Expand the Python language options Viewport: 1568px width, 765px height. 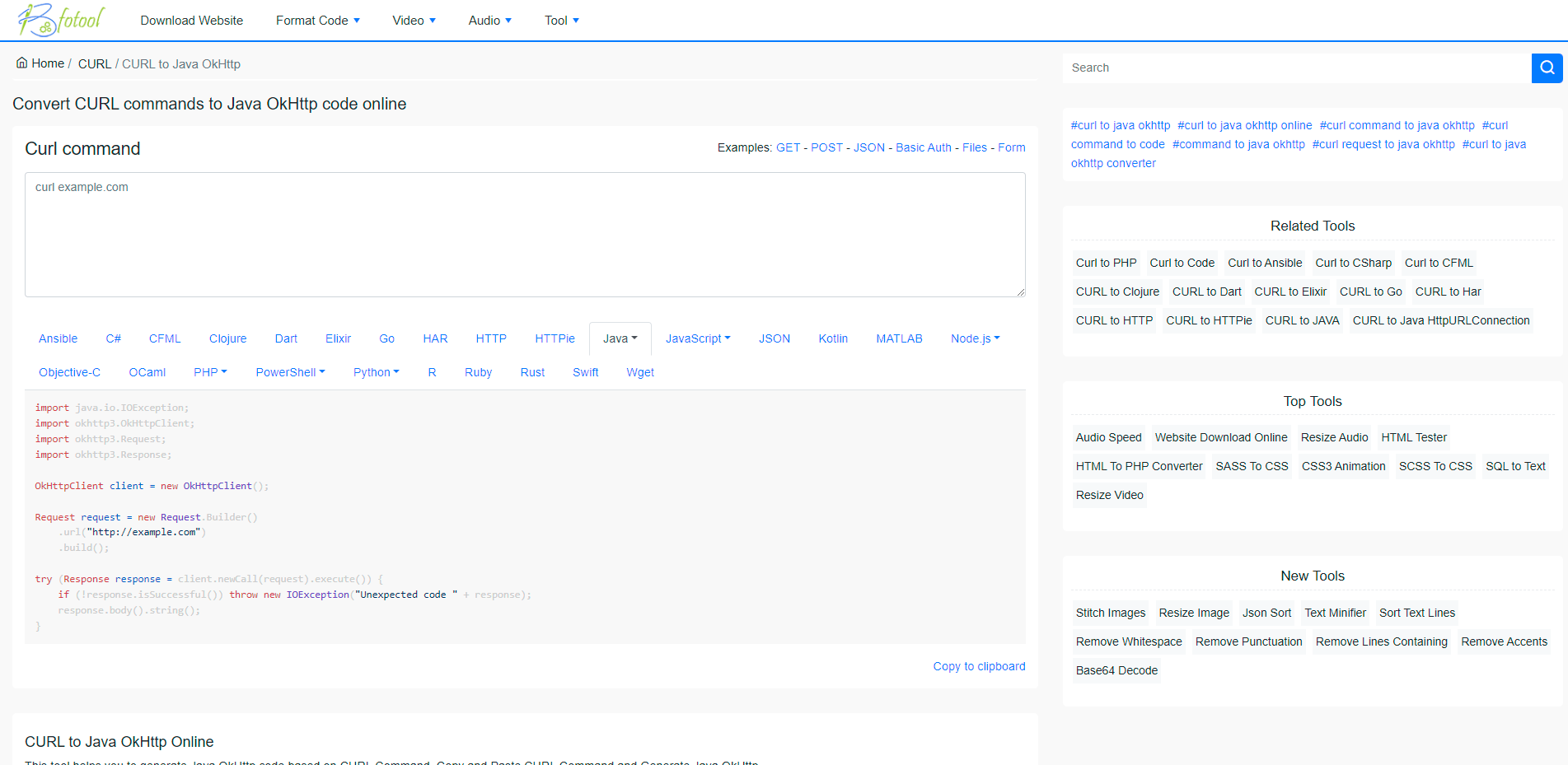[x=376, y=372]
